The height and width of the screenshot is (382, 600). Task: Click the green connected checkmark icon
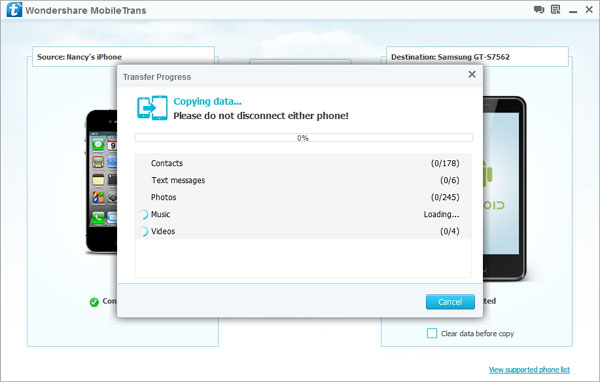94,302
